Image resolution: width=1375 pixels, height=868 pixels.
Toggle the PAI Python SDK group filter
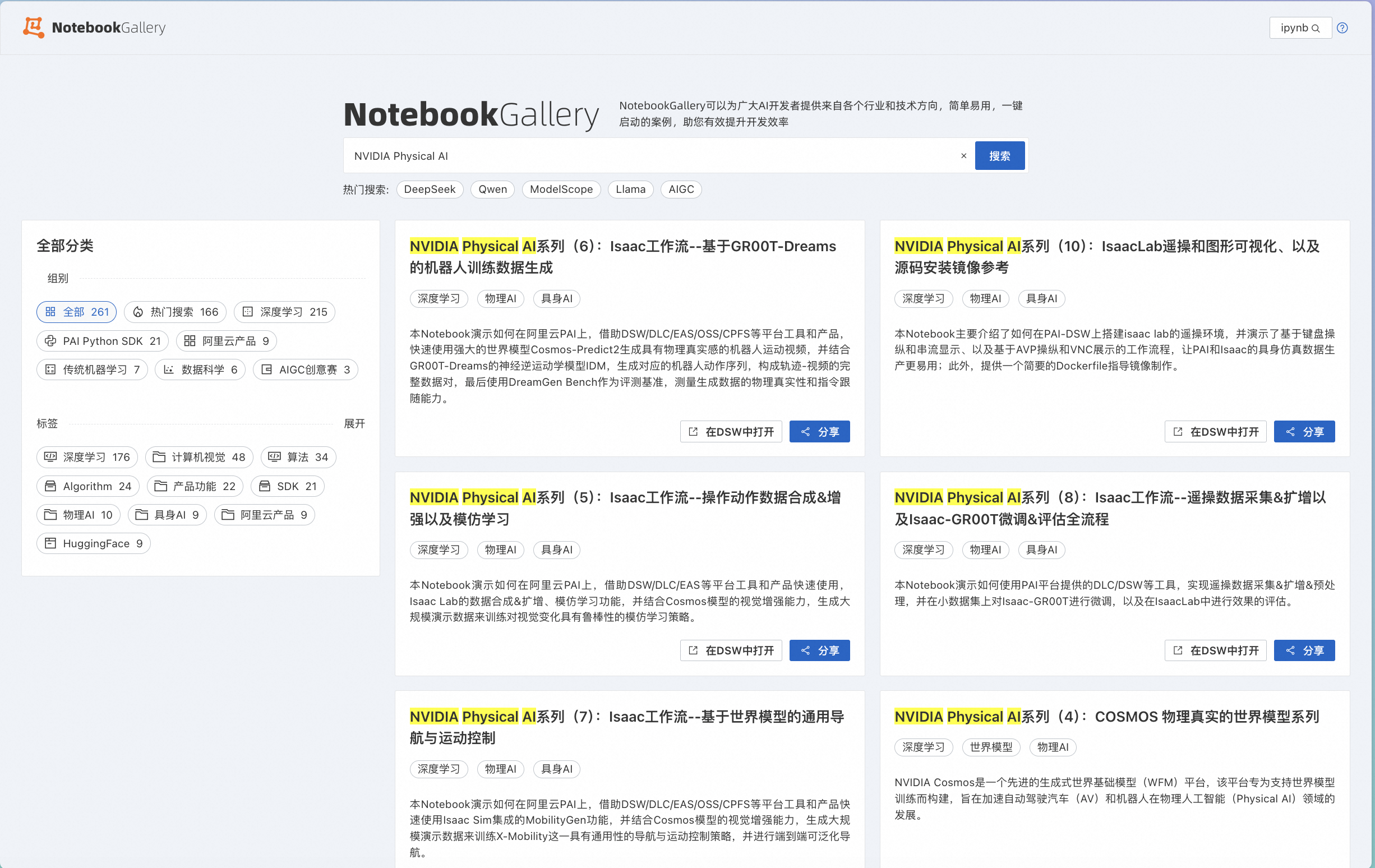point(103,341)
